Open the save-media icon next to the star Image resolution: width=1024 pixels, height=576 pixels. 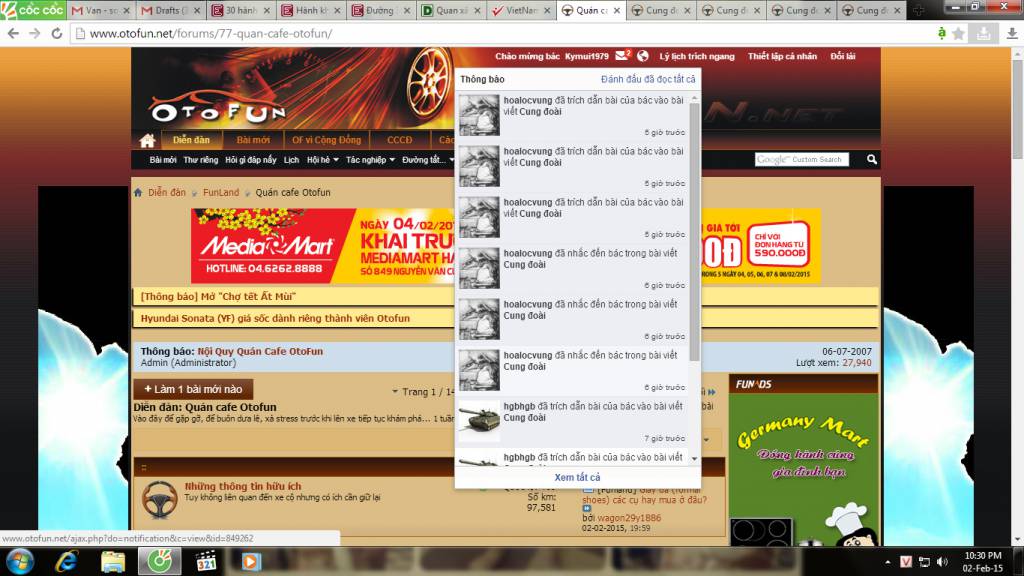pyautogui.click(x=983, y=33)
